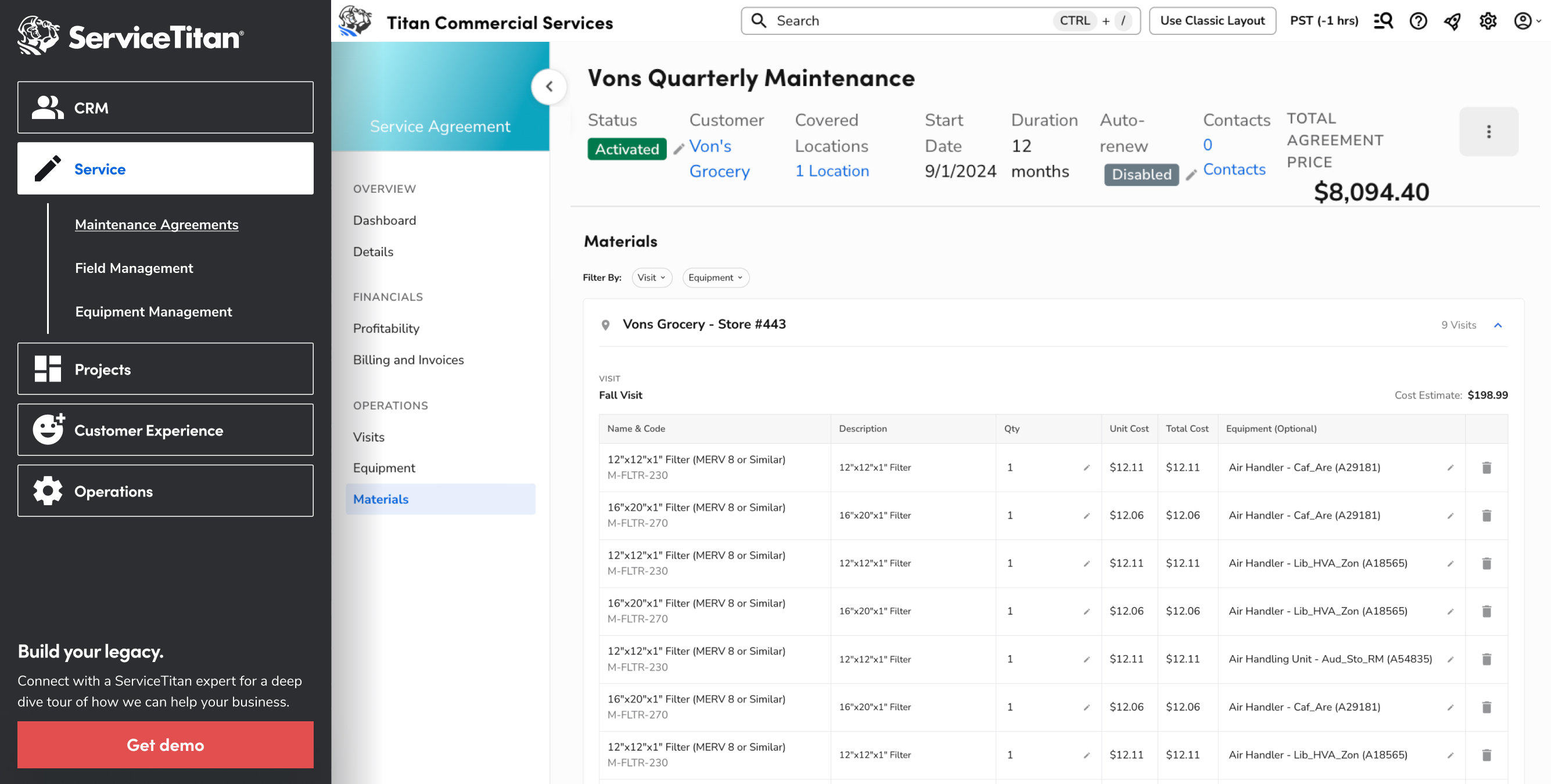Screen dimensions: 1551x784
Task: Open the three-dot agreement actions menu
Action: coord(1488,132)
